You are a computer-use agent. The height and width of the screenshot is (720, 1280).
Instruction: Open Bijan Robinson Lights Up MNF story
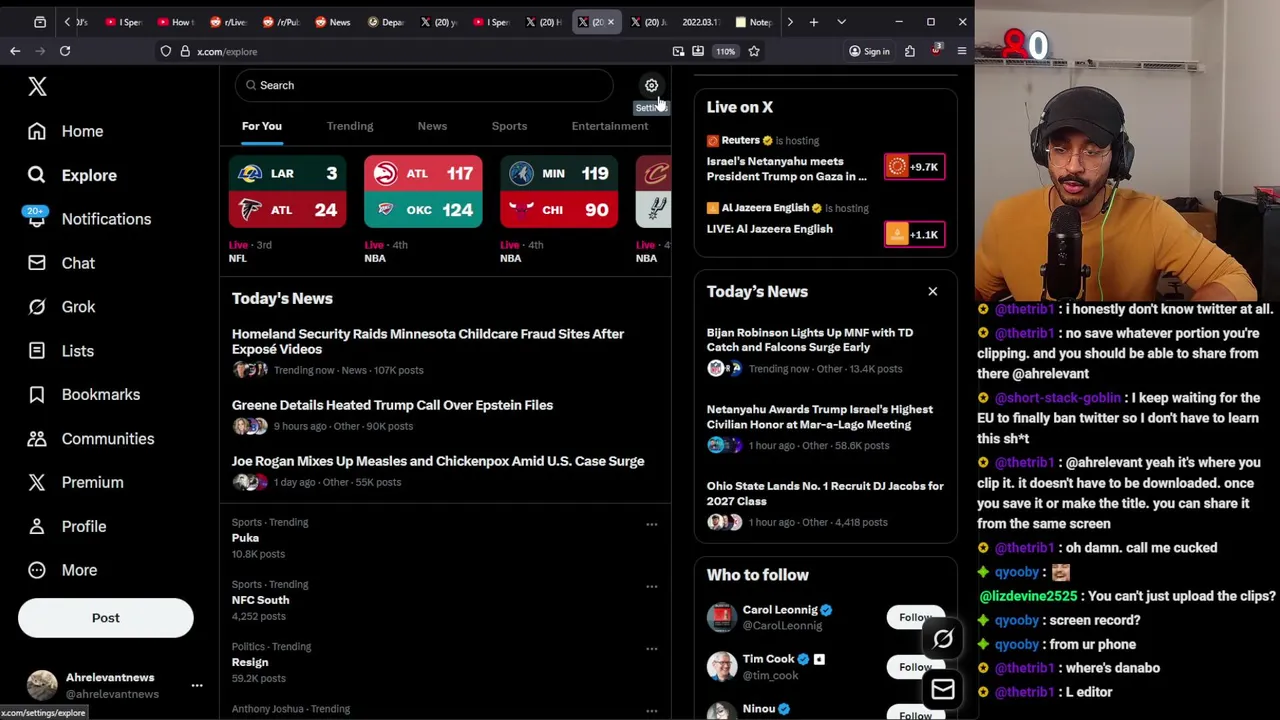(810, 340)
